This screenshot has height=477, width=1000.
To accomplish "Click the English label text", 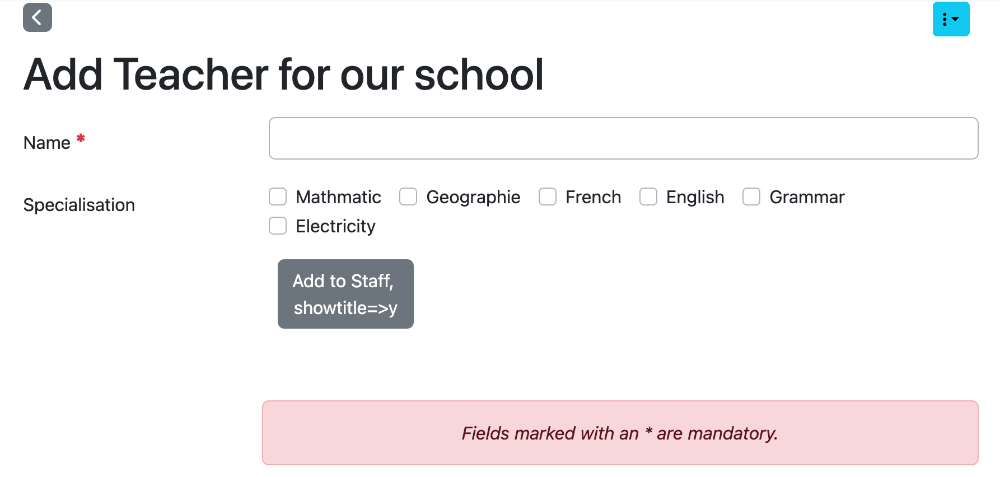I will pyautogui.click(x=695, y=197).
